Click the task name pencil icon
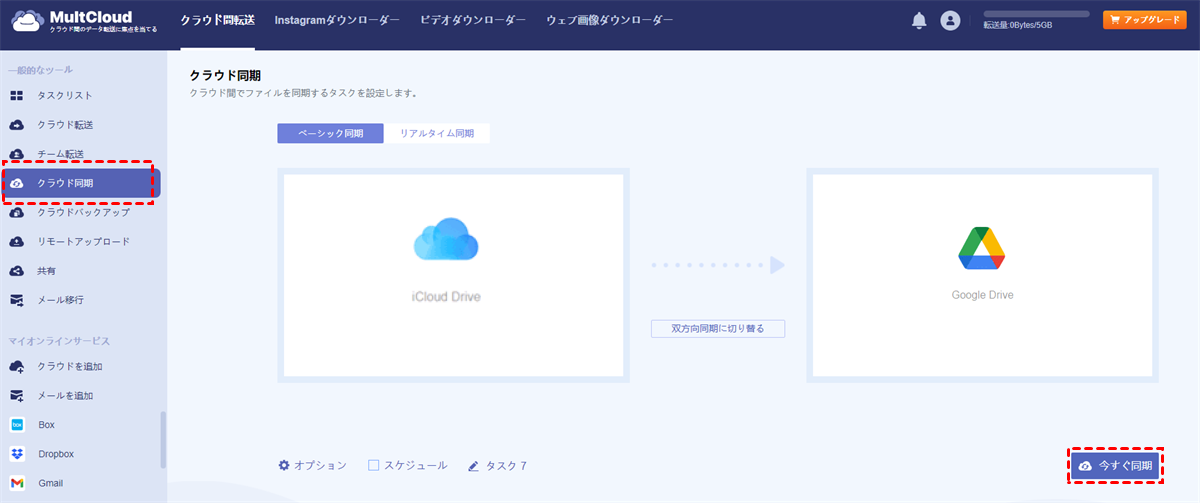Screen dimensions: 1200x503 point(472,466)
